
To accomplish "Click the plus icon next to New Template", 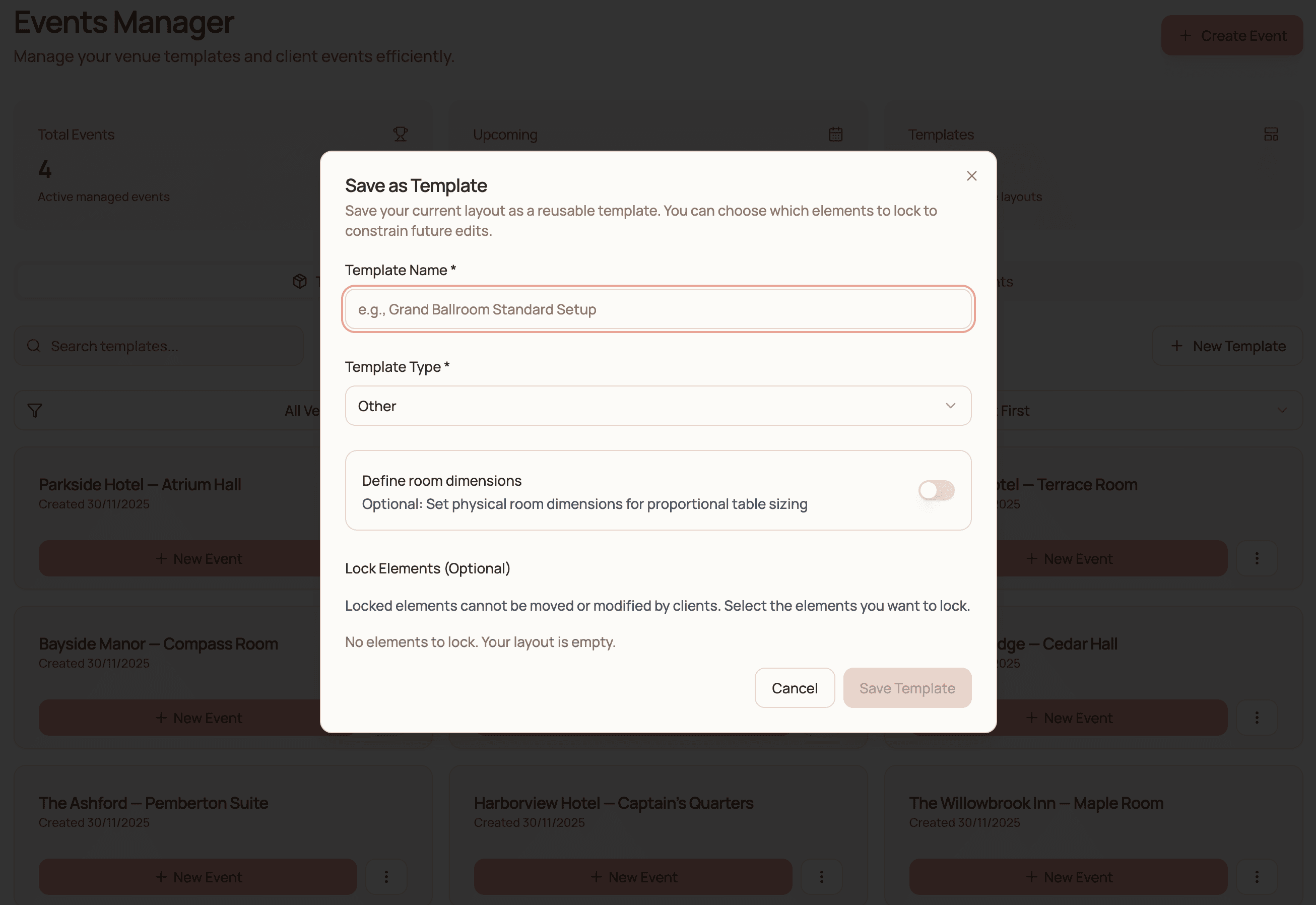I will 1177,346.
